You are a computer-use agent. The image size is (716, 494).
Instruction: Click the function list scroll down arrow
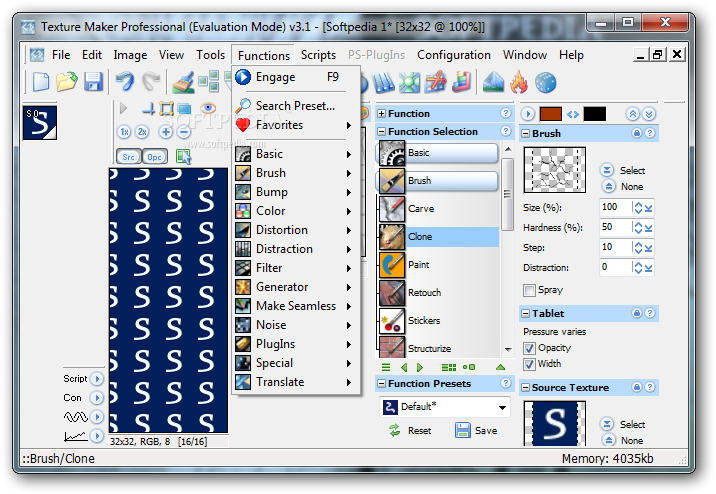pyautogui.click(x=508, y=350)
